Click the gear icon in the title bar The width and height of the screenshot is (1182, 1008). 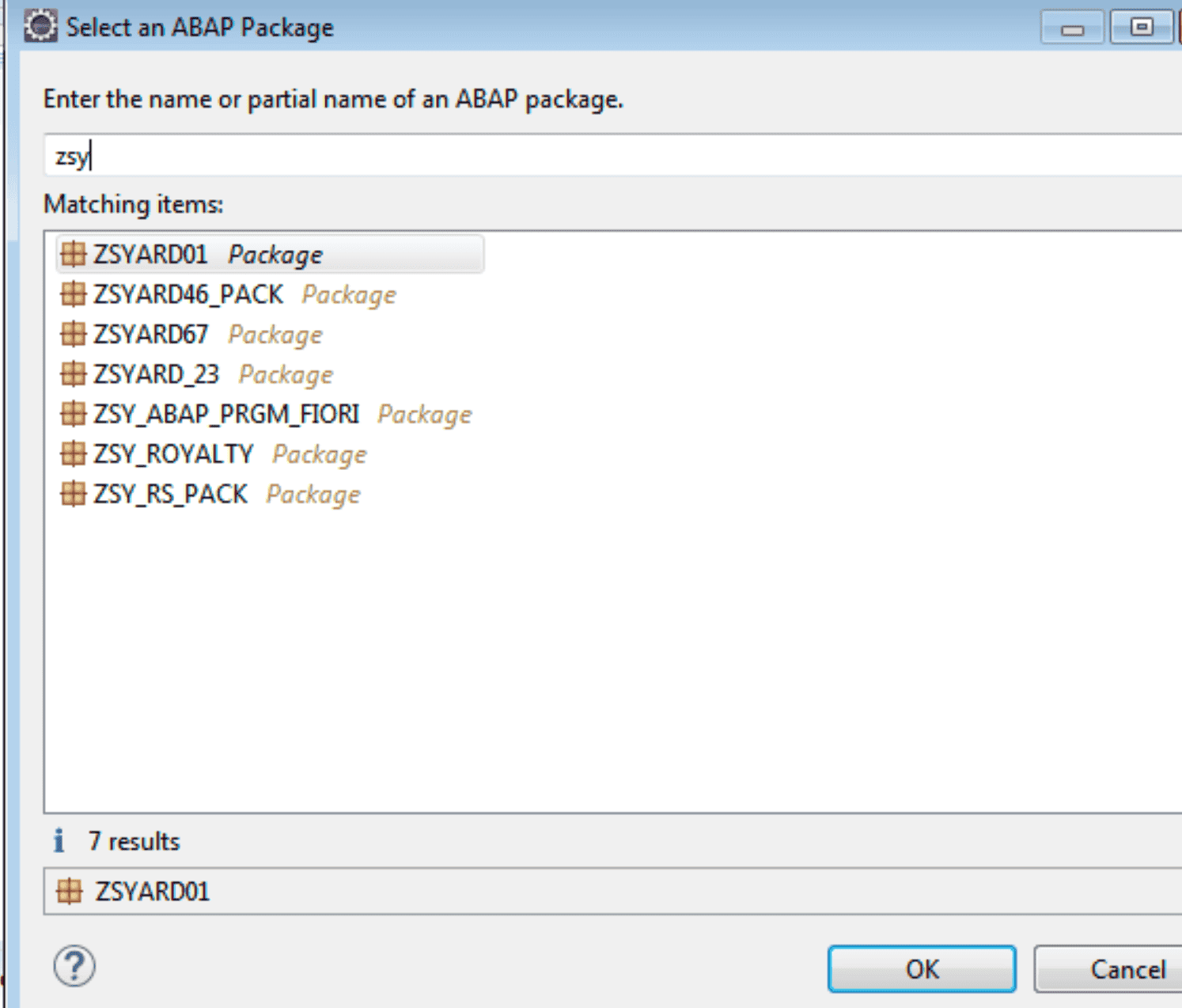point(41,25)
